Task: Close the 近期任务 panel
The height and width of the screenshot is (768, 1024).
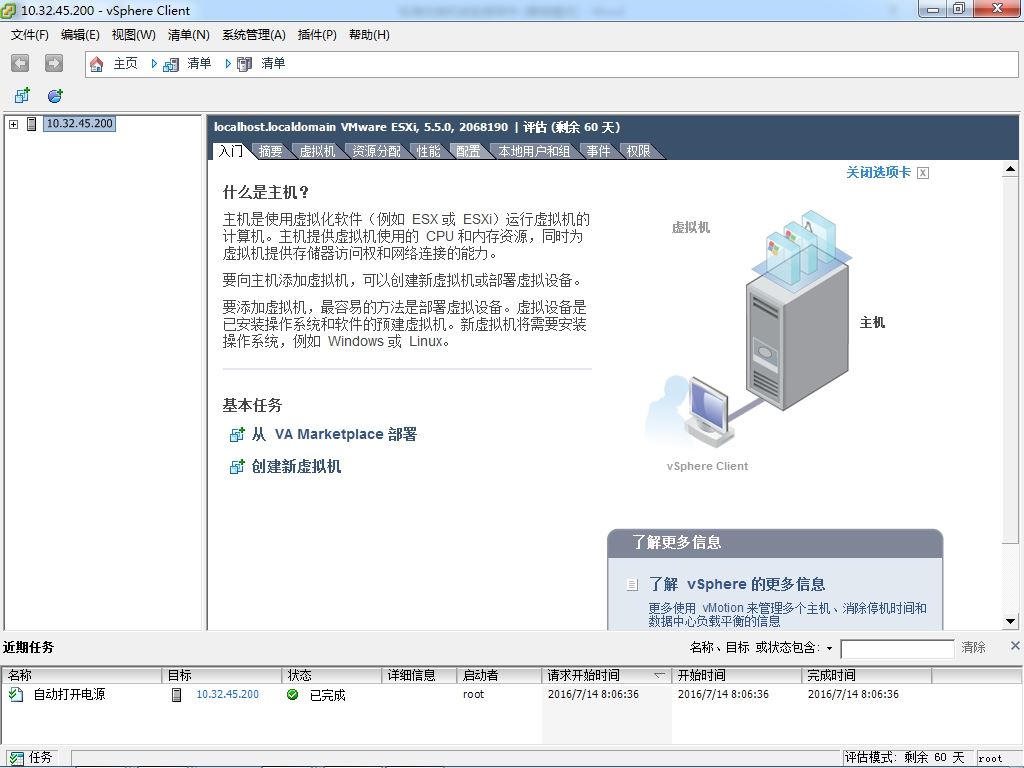Action: [1015, 645]
